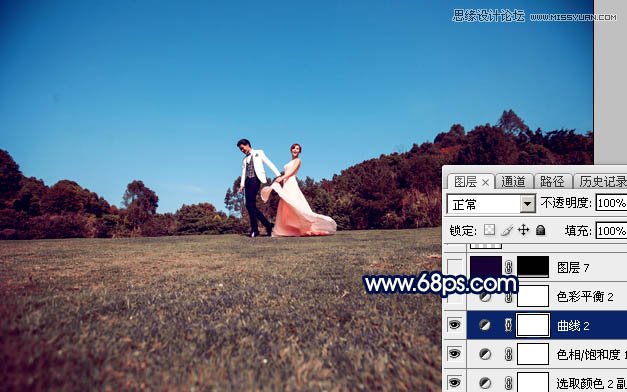Click mask link icon of 曲线 2
The width and height of the screenshot is (627, 392).
point(508,325)
